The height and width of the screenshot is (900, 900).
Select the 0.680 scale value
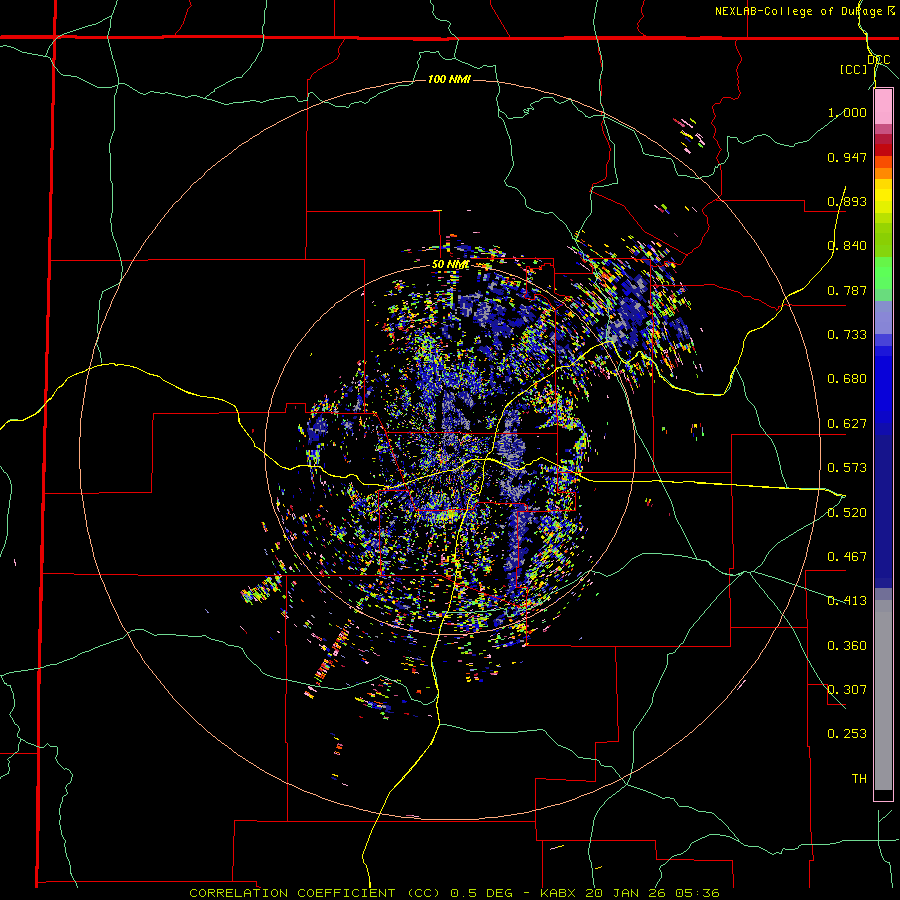(847, 379)
